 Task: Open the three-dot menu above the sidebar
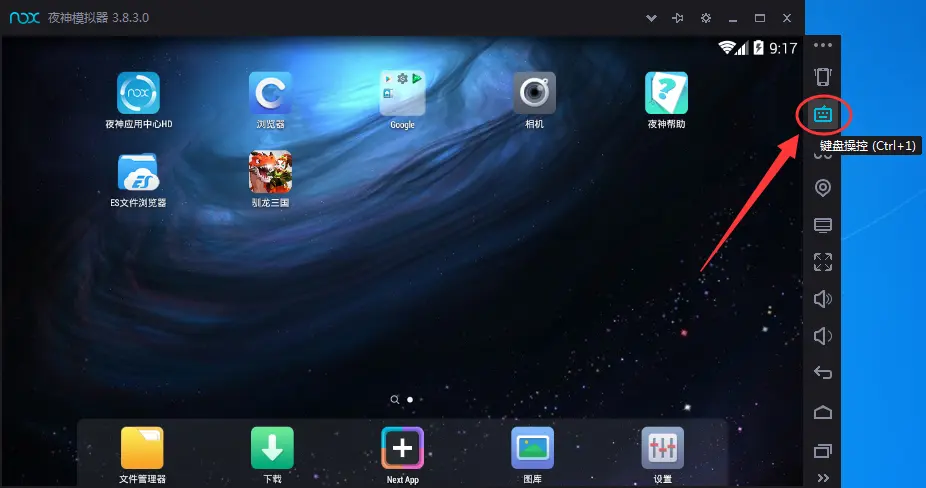[x=823, y=45]
